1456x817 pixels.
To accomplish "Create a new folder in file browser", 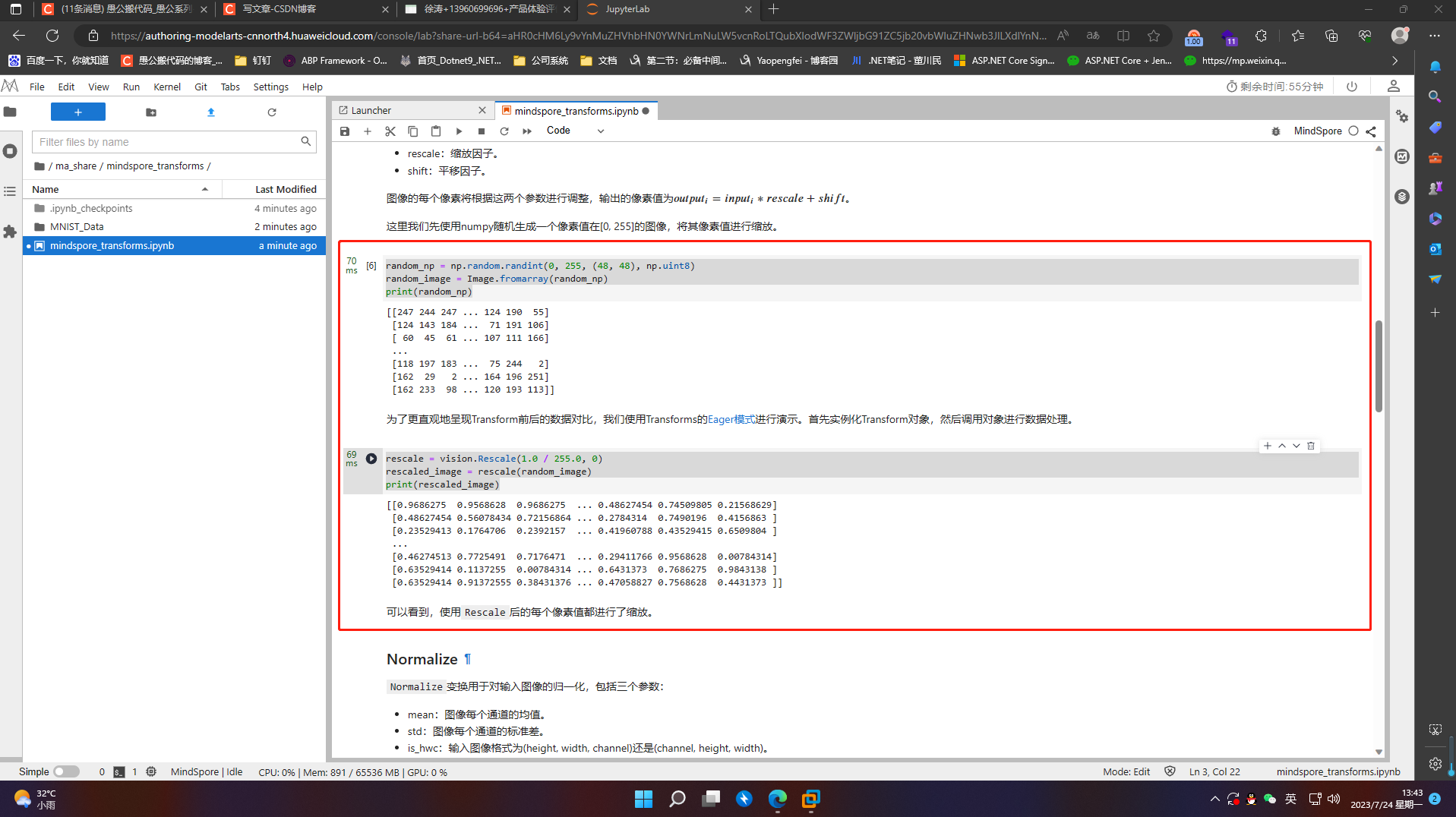I will click(151, 112).
